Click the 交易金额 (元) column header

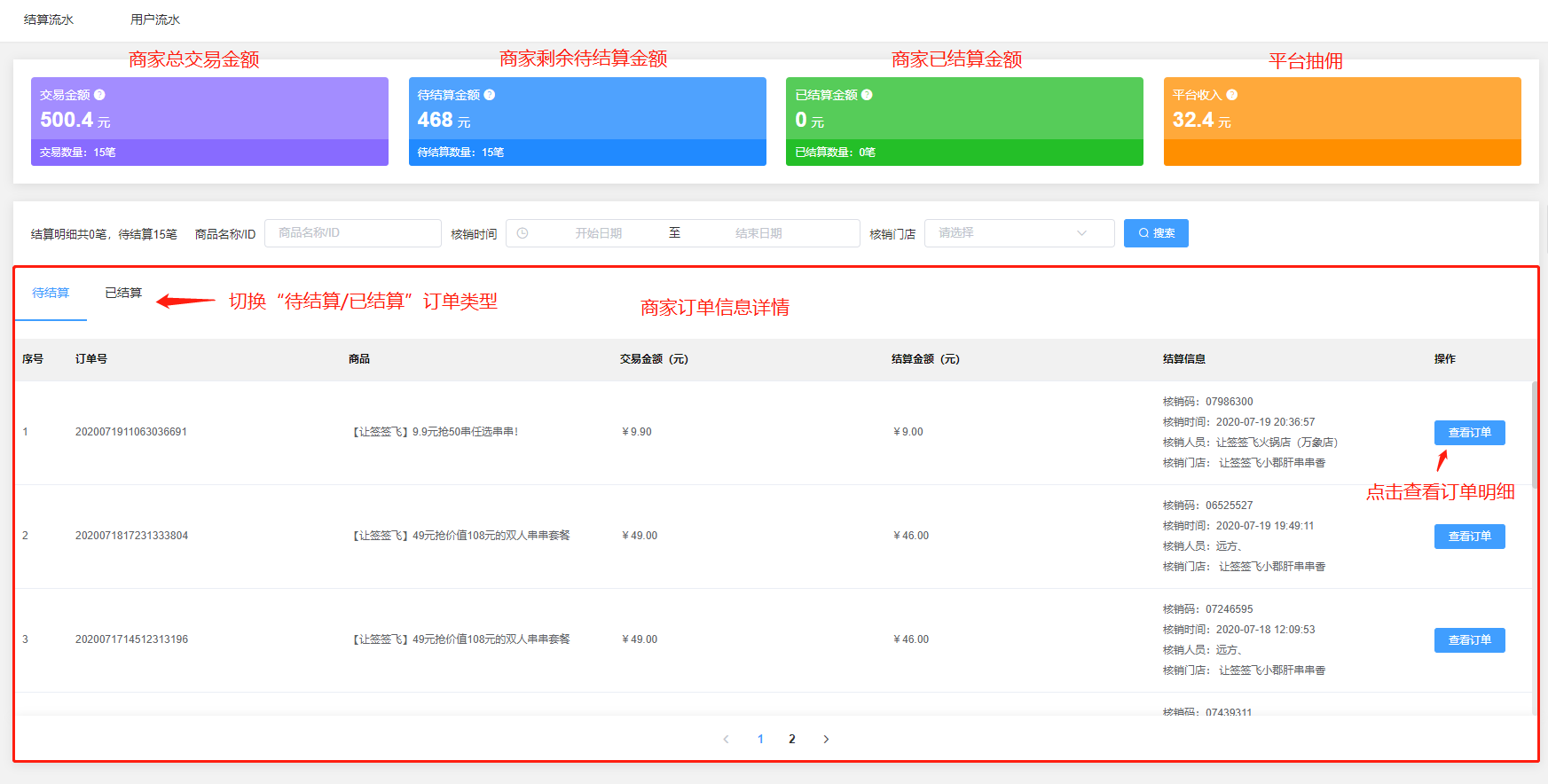(654, 359)
